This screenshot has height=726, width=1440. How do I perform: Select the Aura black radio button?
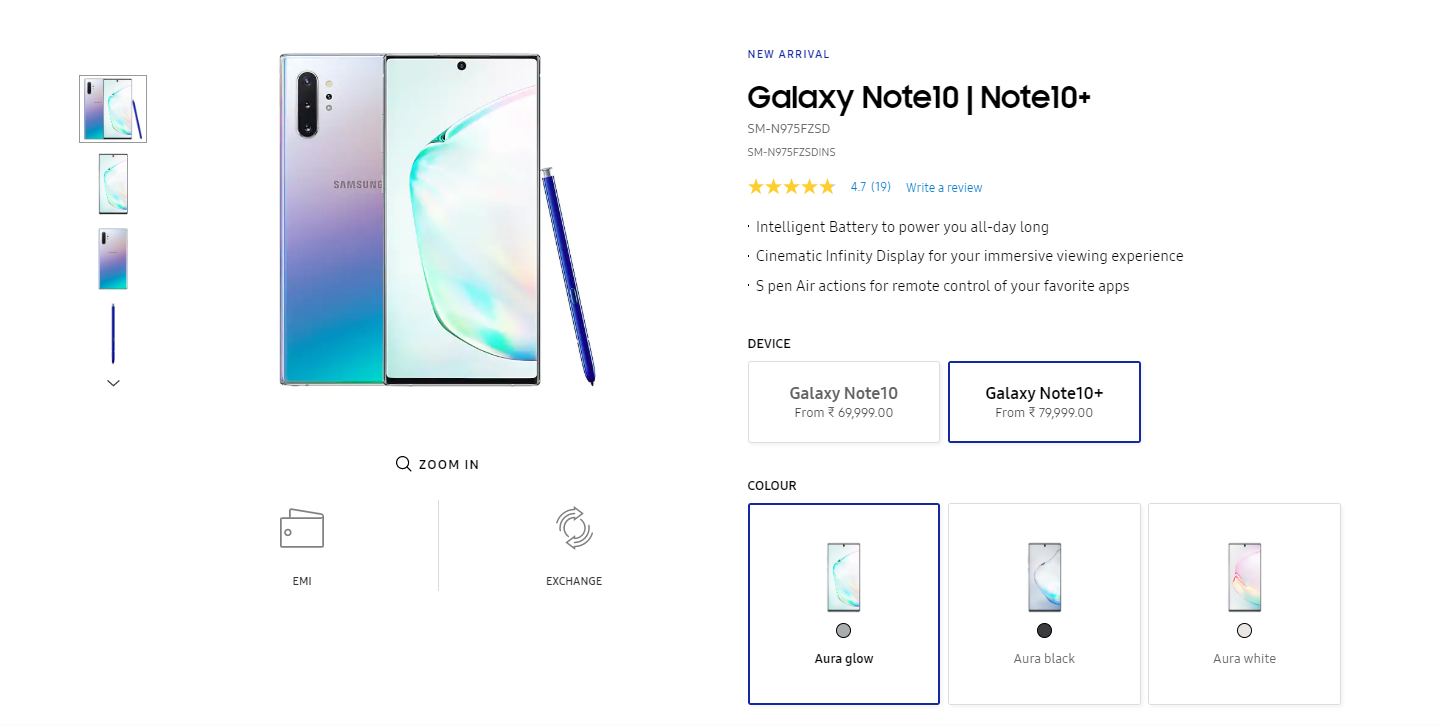(1044, 630)
